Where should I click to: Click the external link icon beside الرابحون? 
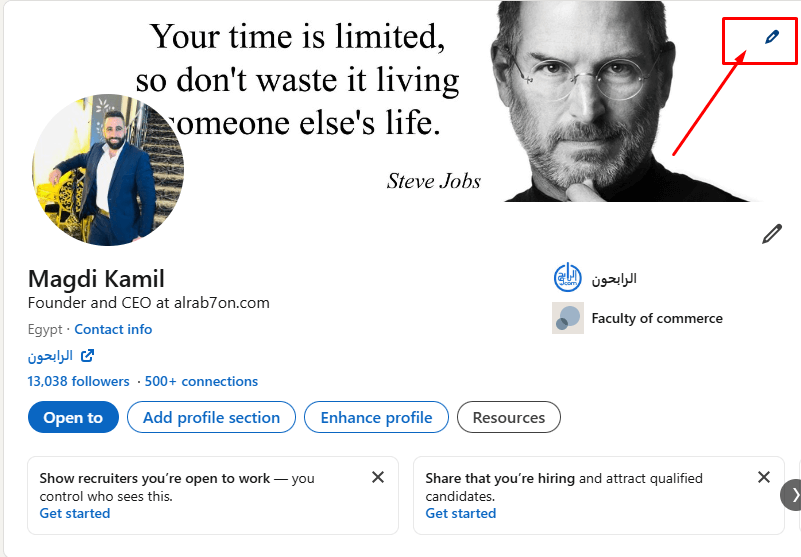coord(88,355)
